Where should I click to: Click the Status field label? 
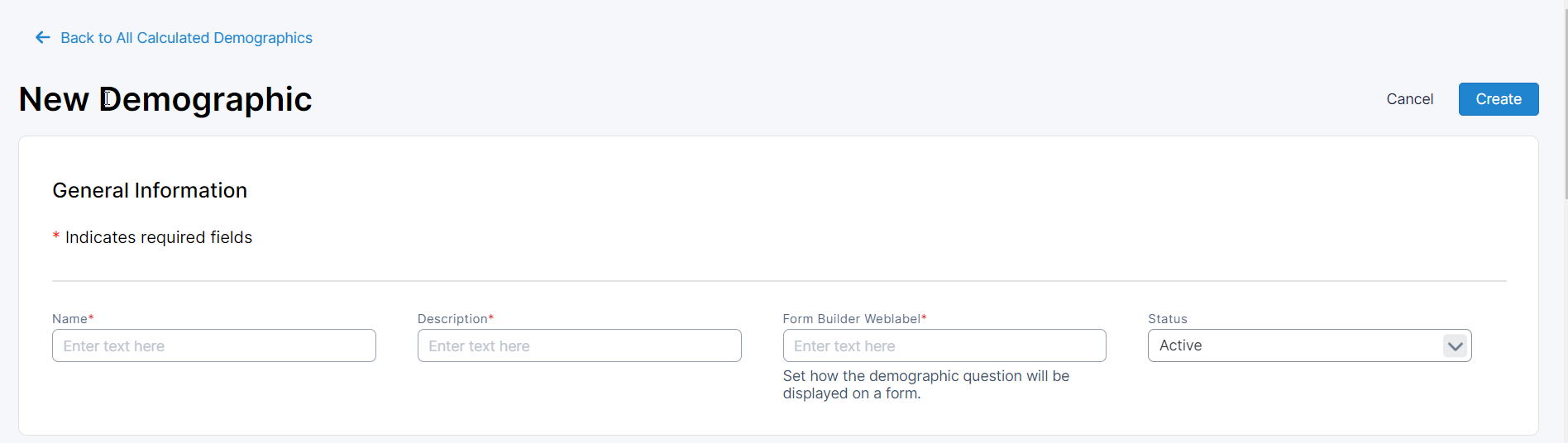(1167, 319)
